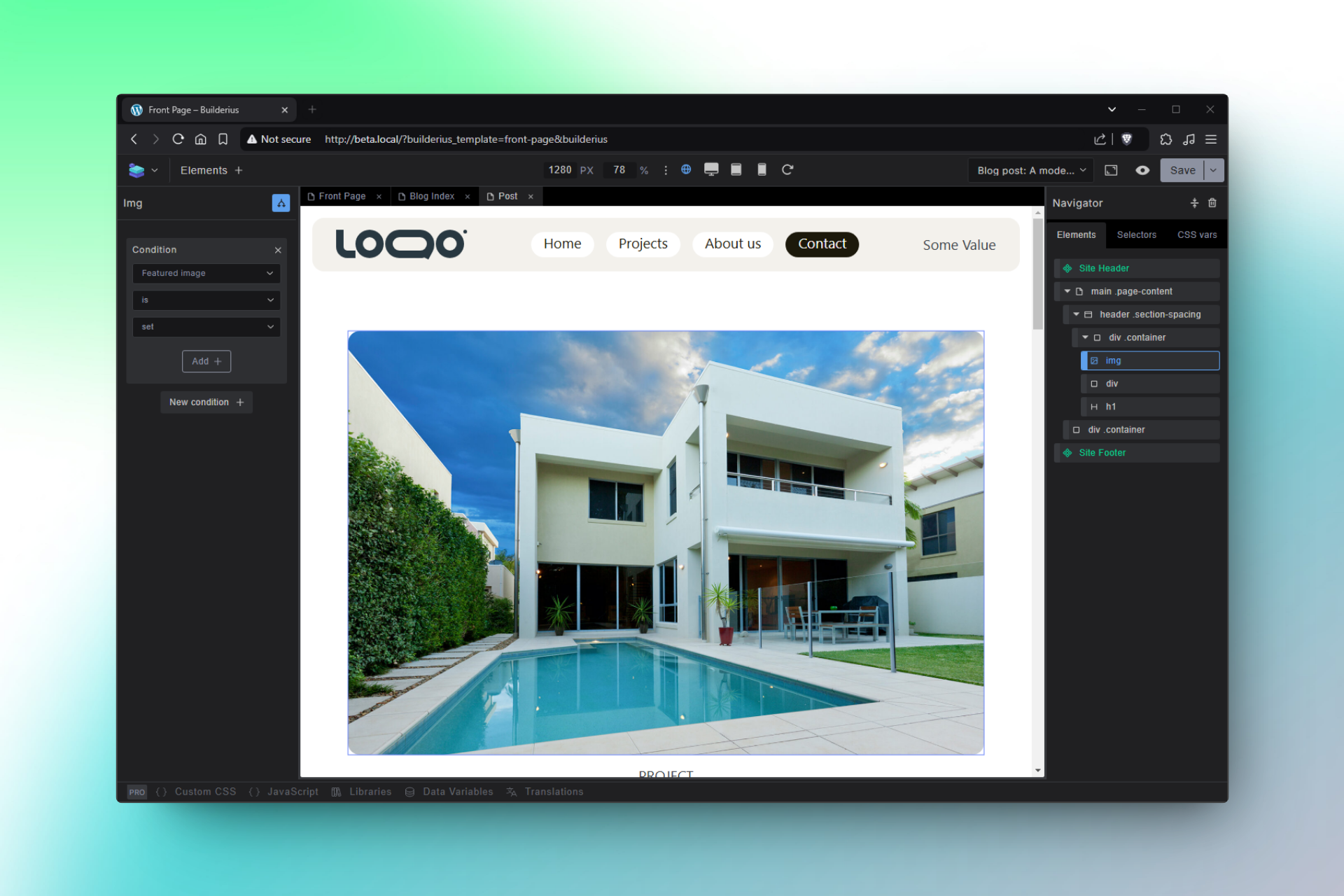Delete element using Navigator trash icon
The width and height of the screenshot is (1344, 896).
1212,203
